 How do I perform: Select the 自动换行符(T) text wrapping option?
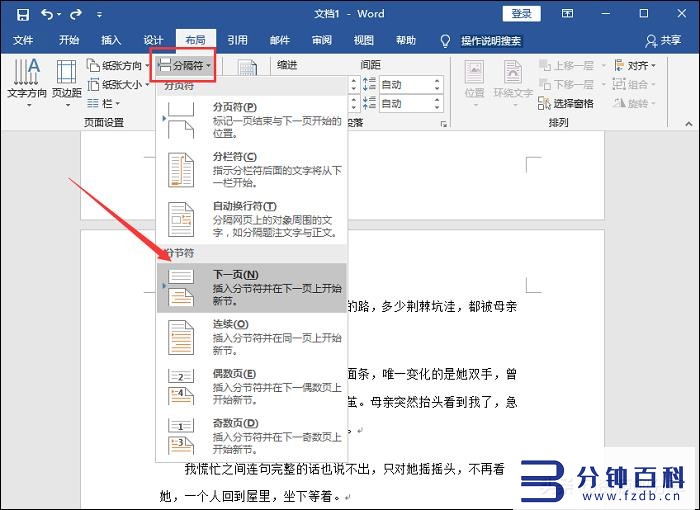(x=251, y=219)
